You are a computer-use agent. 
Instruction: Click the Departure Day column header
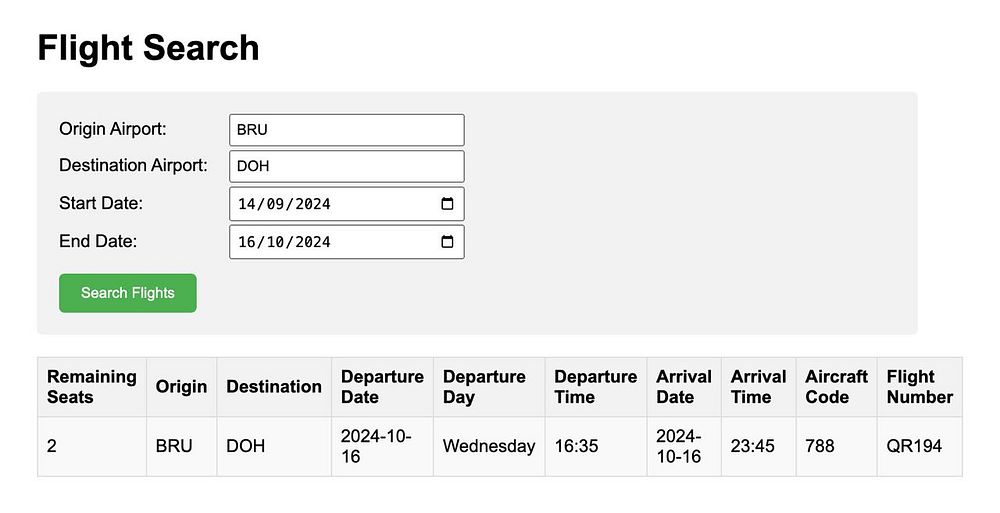pyautogui.click(x=484, y=387)
